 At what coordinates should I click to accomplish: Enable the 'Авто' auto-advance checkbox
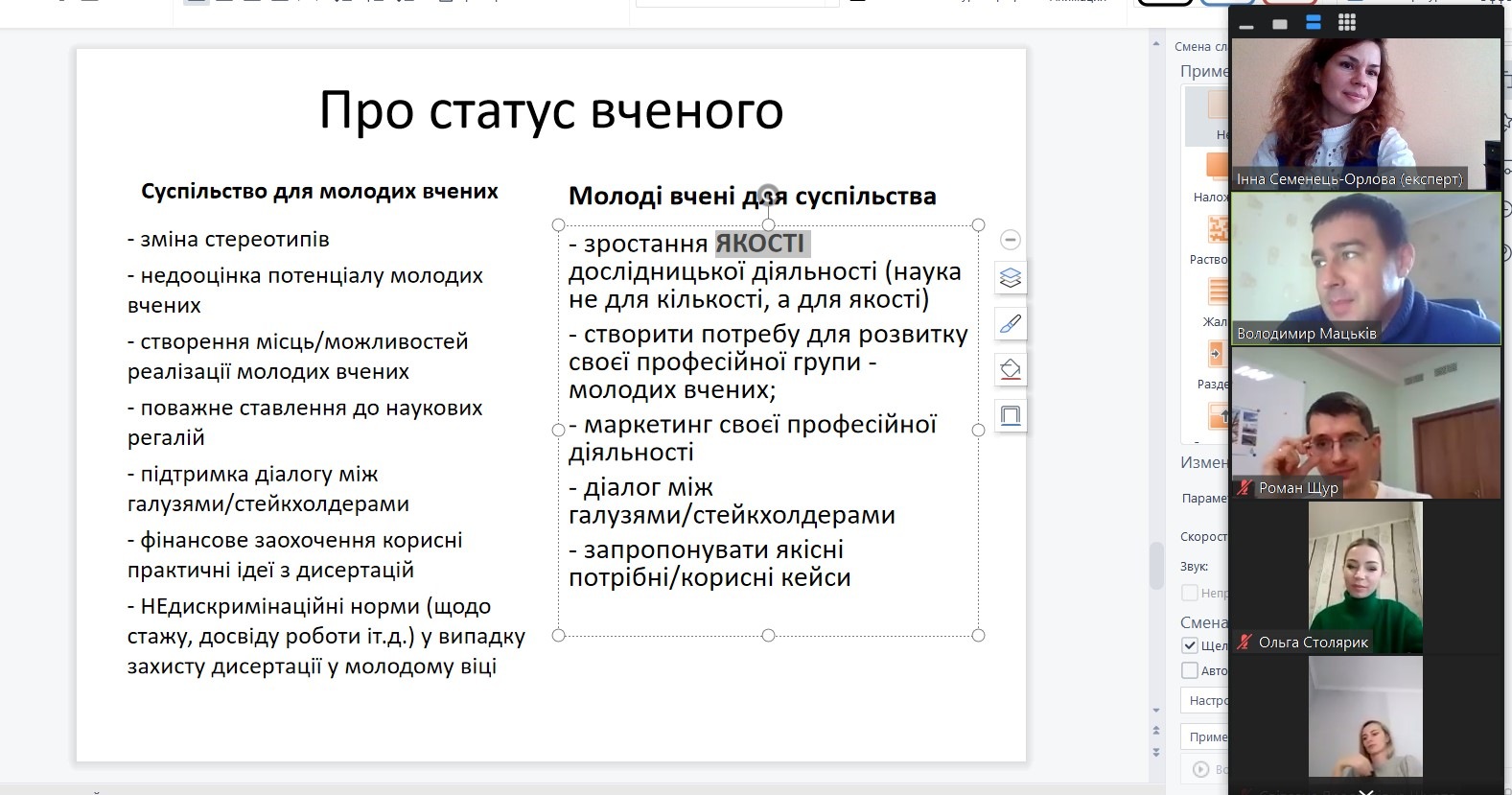pos(1190,670)
